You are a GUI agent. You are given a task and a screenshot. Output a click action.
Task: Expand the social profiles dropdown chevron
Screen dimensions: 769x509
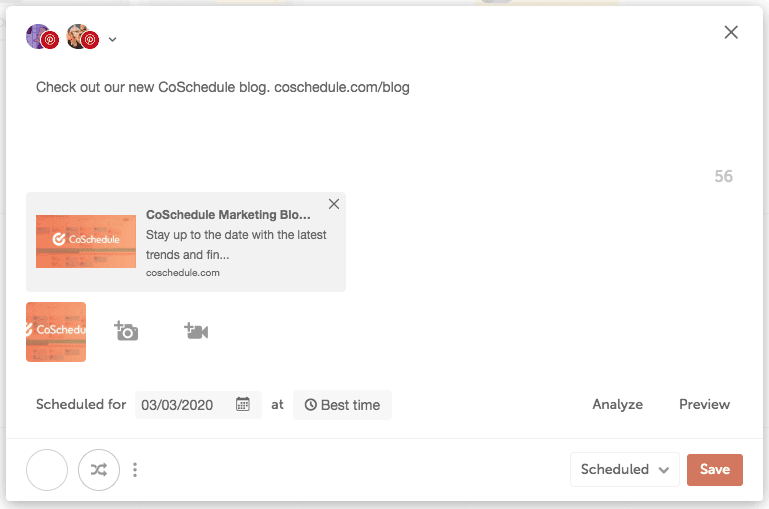(x=112, y=39)
